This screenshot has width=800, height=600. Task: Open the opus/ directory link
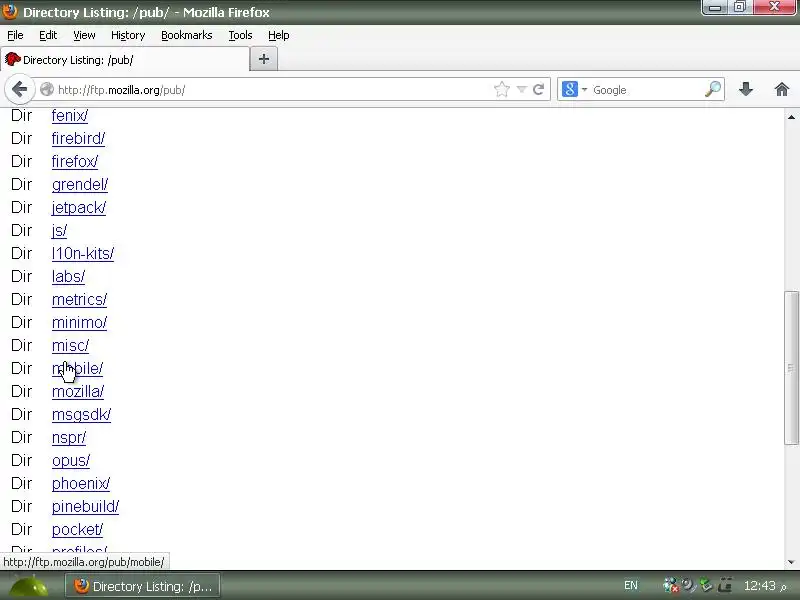click(x=70, y=461)
